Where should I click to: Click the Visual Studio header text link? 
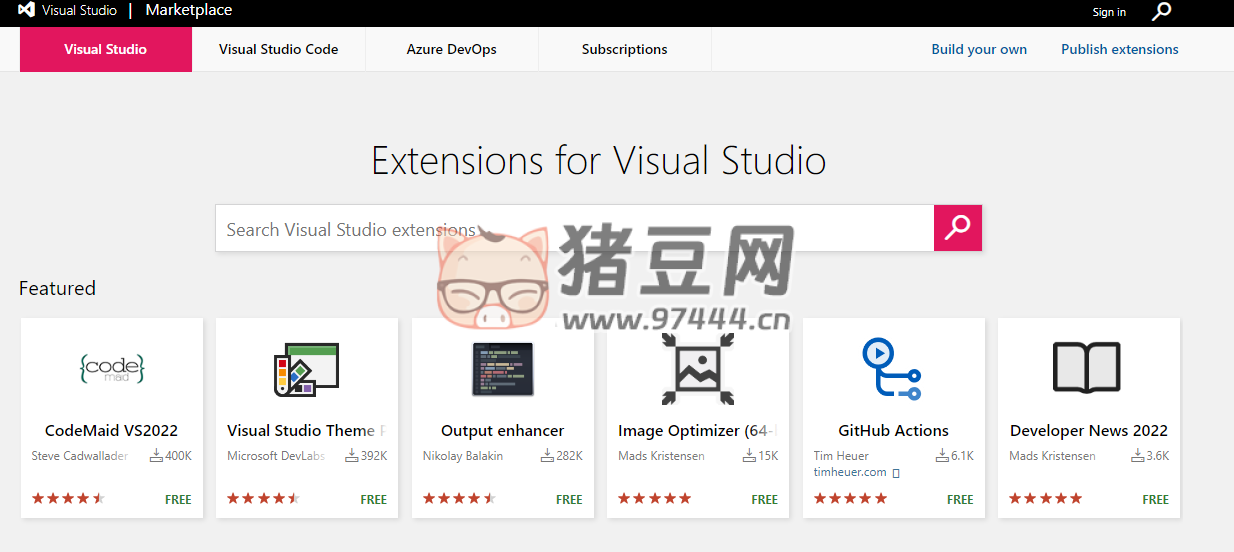click(79, 11)
